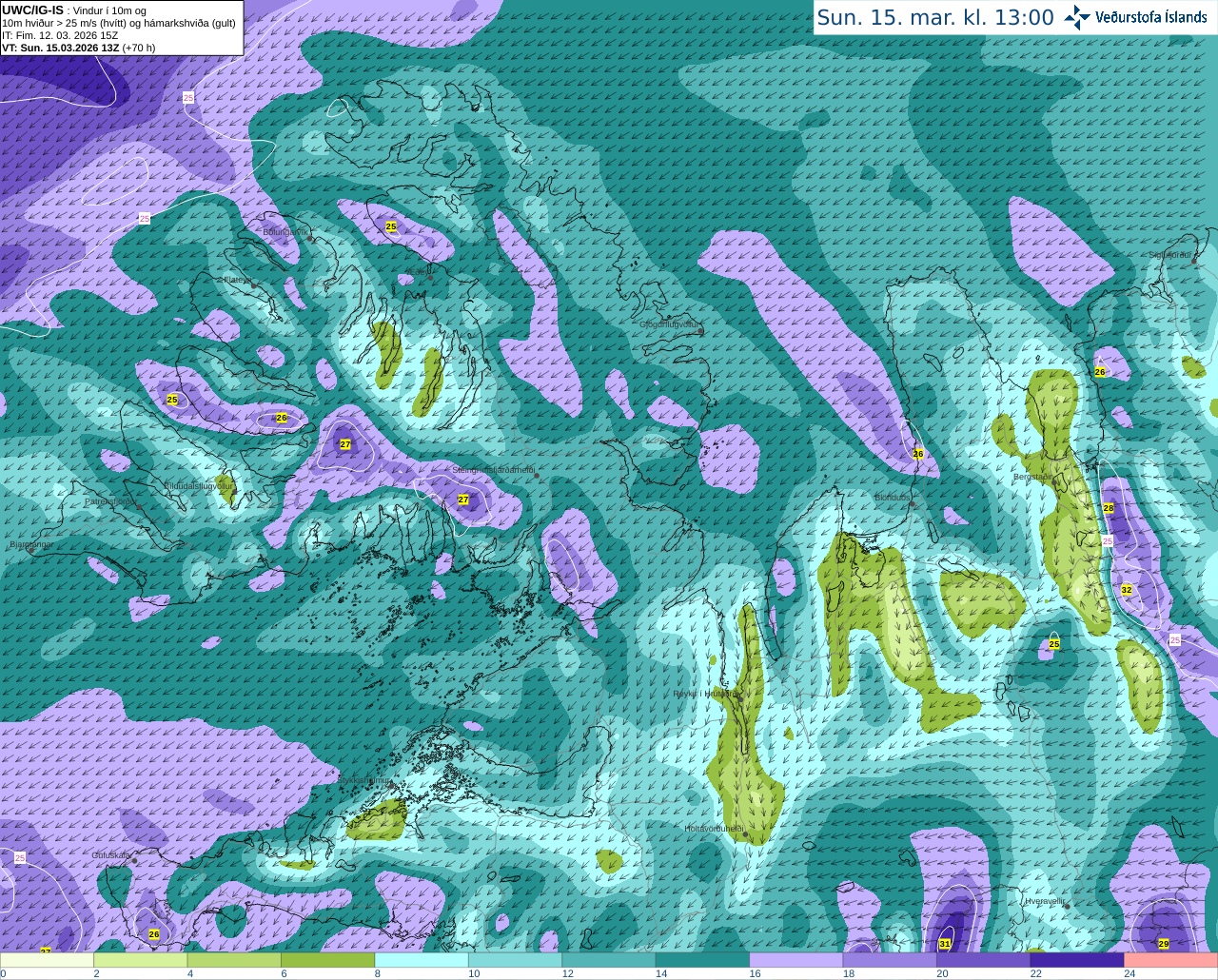
Task: Click the Hveravellir station label
Action: click(x=1045, y=900)
